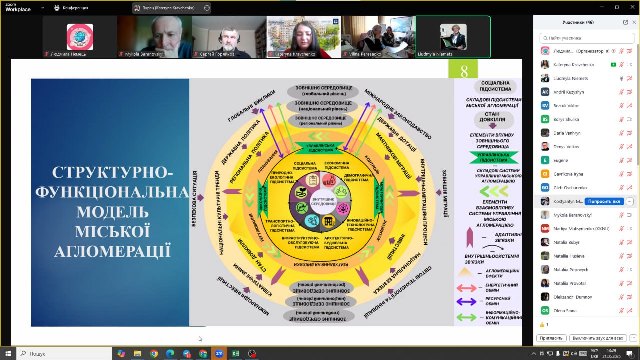Select the Mykola Baranovskyi video thumbnail
Viewport: 640px width, 360px height.
[154, 37]
